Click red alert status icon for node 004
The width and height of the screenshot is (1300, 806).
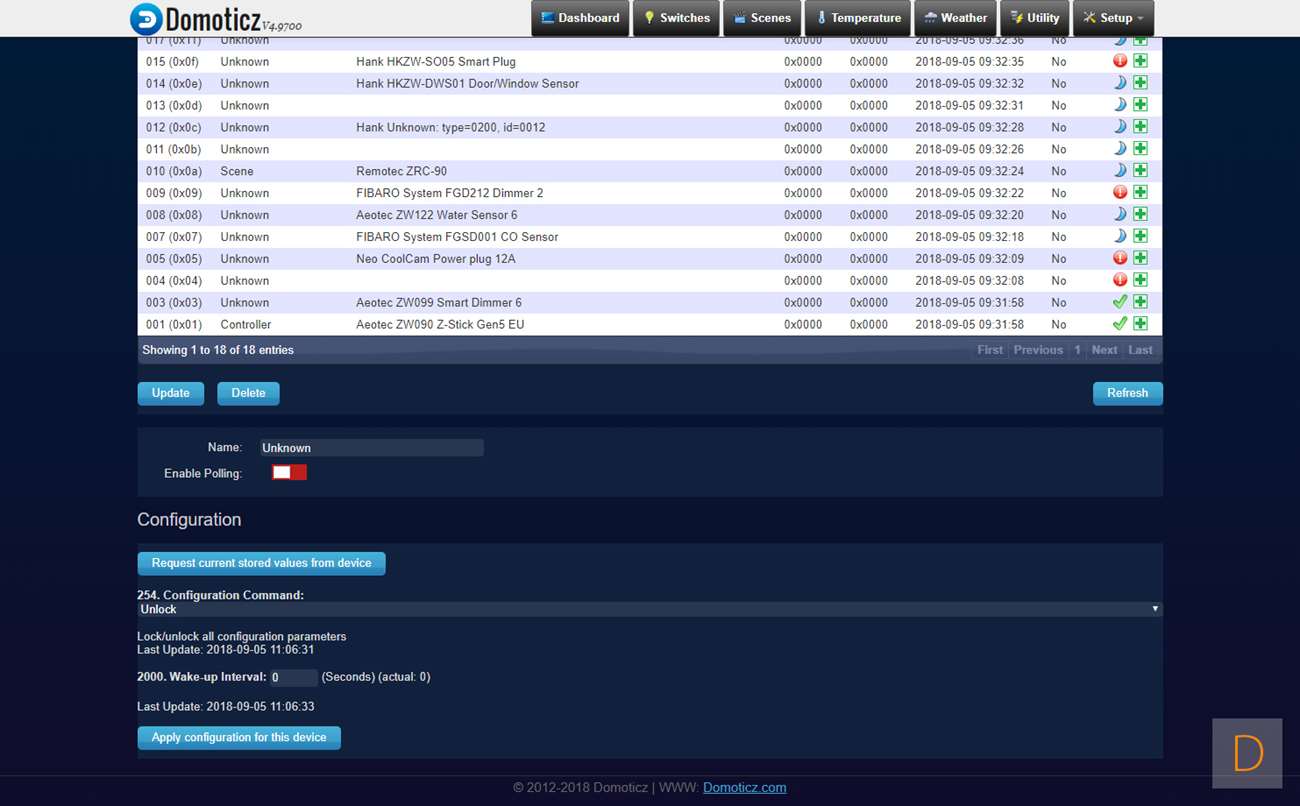(1120, 280)
